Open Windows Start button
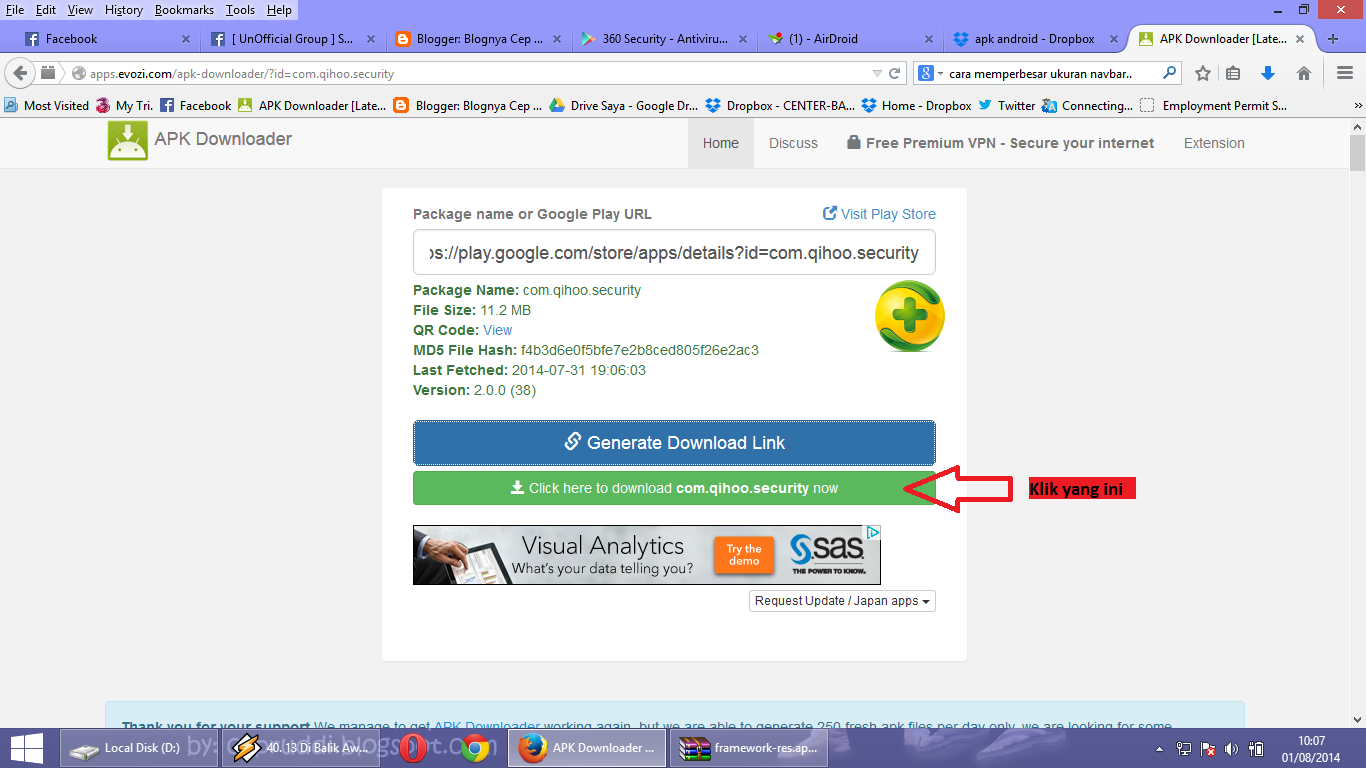This screenshot has height=768, width=1366. (26, 748)
